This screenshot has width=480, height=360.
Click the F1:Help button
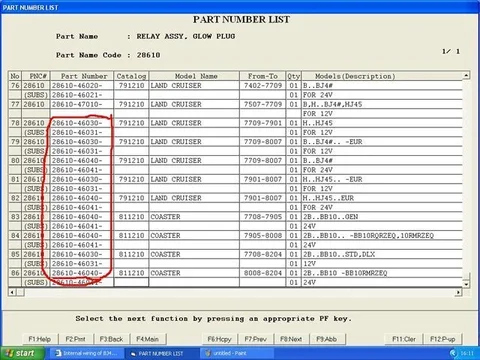point(40,339)
